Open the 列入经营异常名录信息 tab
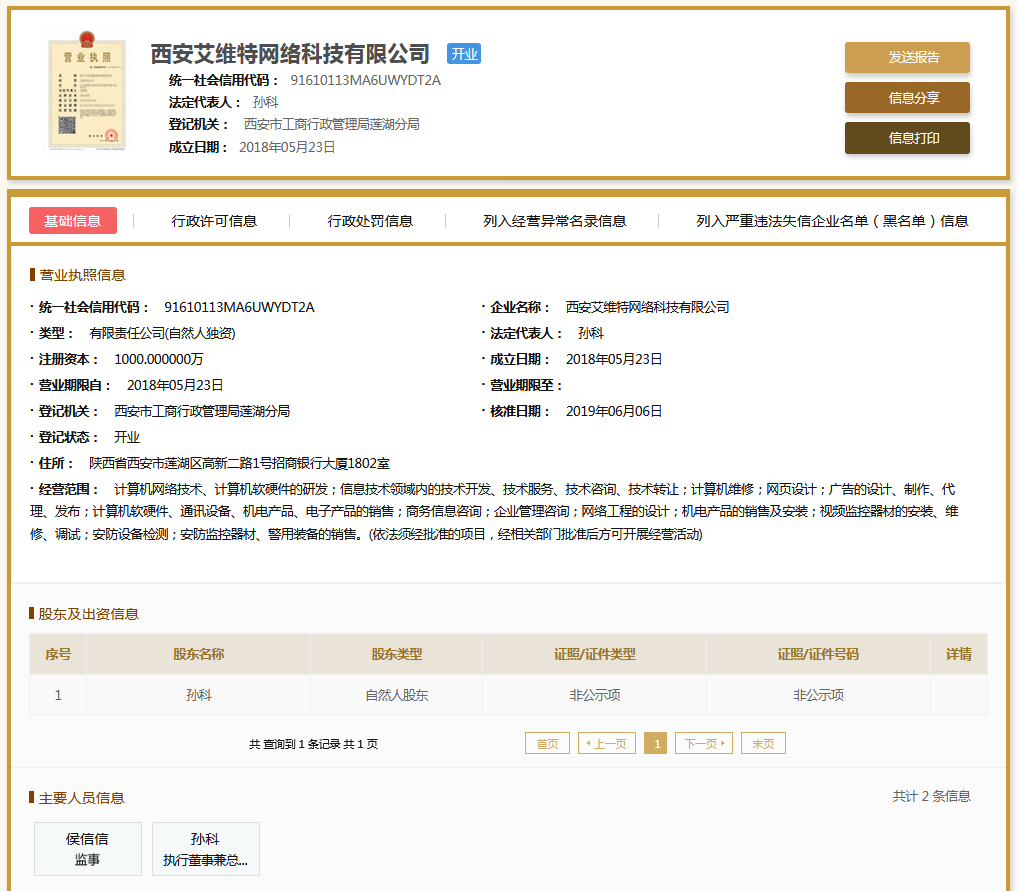The image size is (1018, 891). click(554, 221)
